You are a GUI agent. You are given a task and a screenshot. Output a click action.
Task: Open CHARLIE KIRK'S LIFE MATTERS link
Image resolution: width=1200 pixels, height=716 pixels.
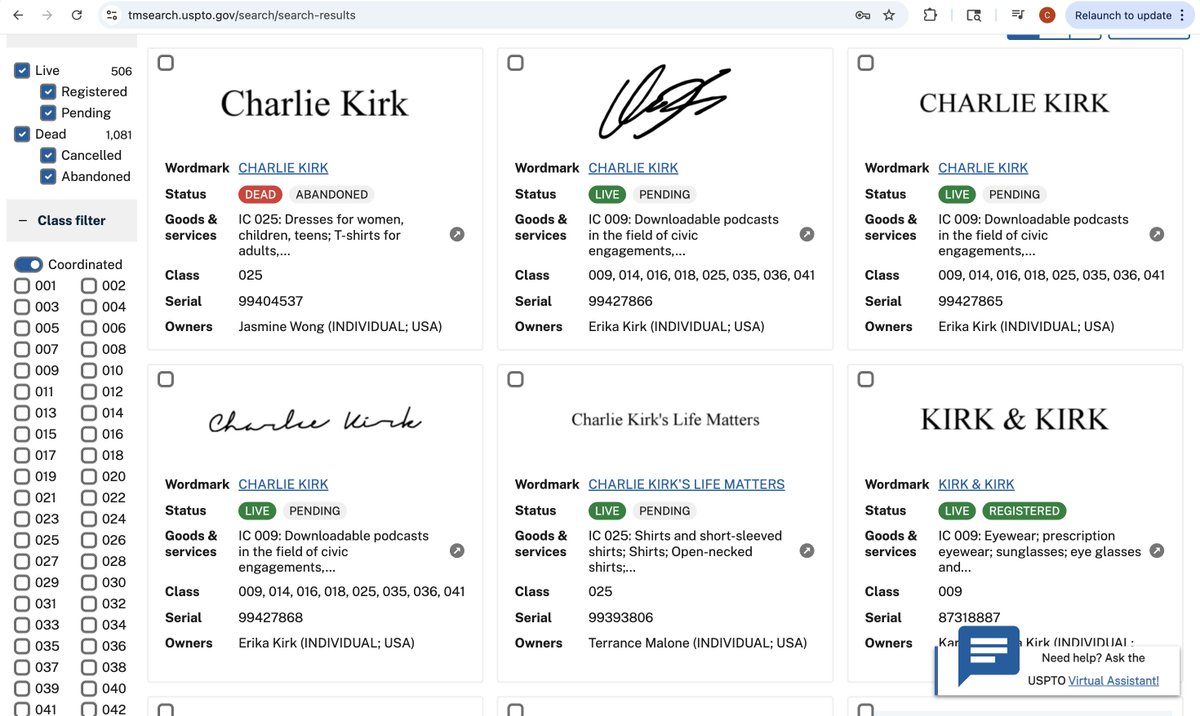(x=686, y=484)
